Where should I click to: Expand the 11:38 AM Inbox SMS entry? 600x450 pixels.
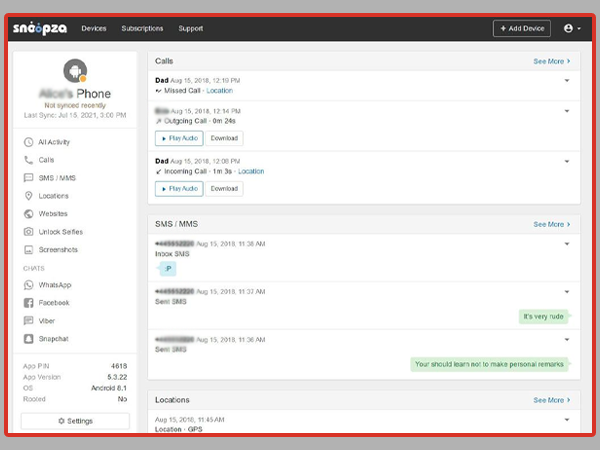[567, 244]
